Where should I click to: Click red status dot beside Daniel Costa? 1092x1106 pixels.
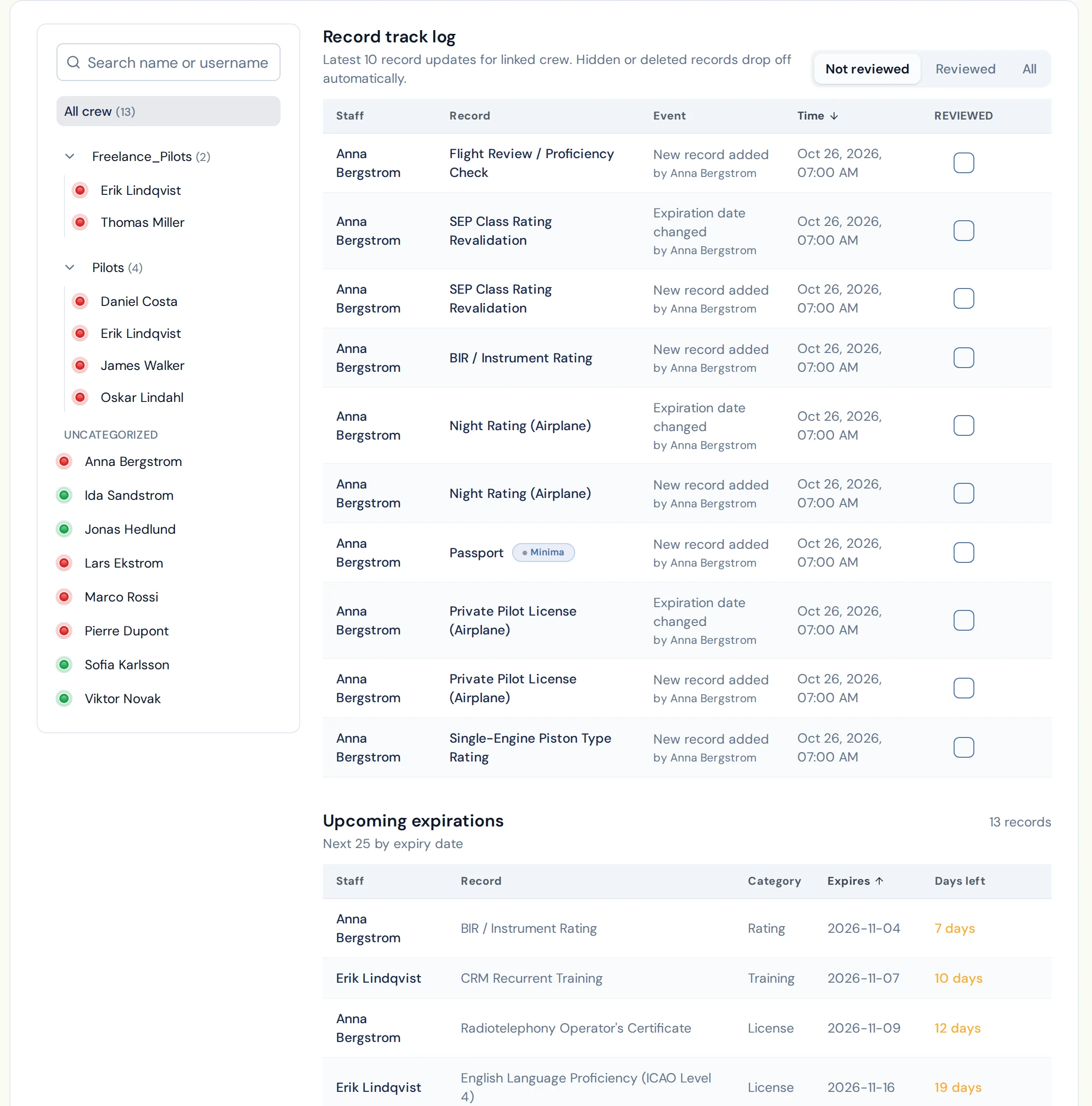[80, 301]
